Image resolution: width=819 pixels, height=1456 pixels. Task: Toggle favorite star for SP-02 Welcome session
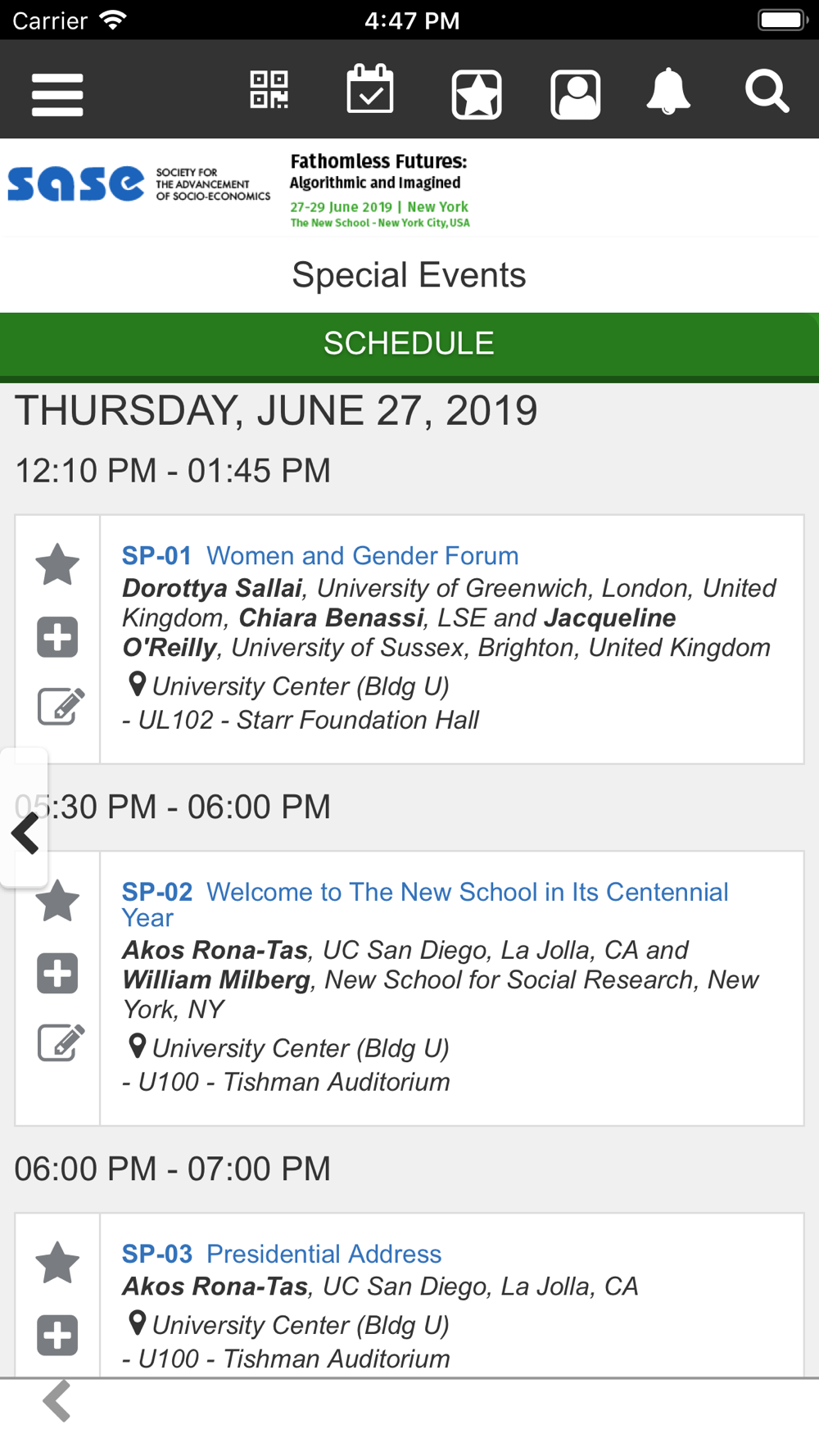click(57, 900)
